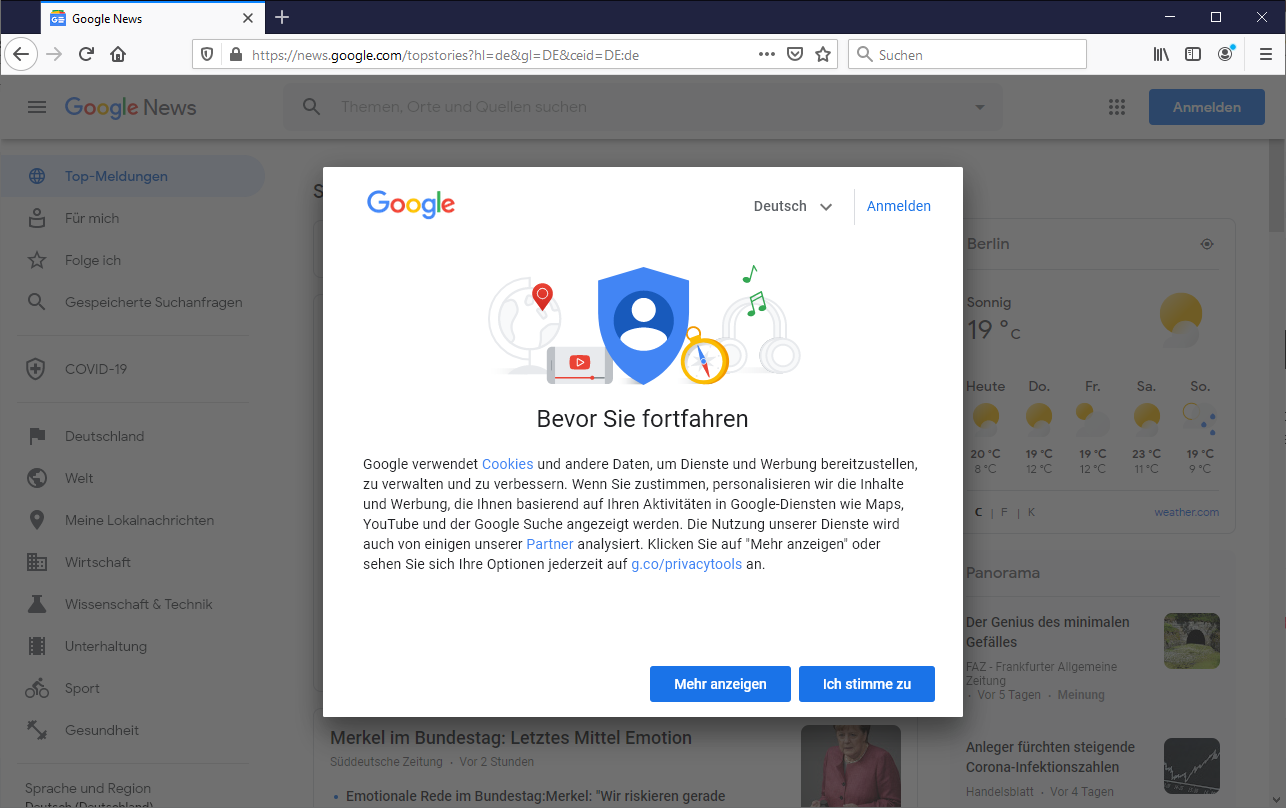Go to the Firefox home page
The width and height of the screenshot is (1286, 808).
pyautogui.click(x=118, y=54)
